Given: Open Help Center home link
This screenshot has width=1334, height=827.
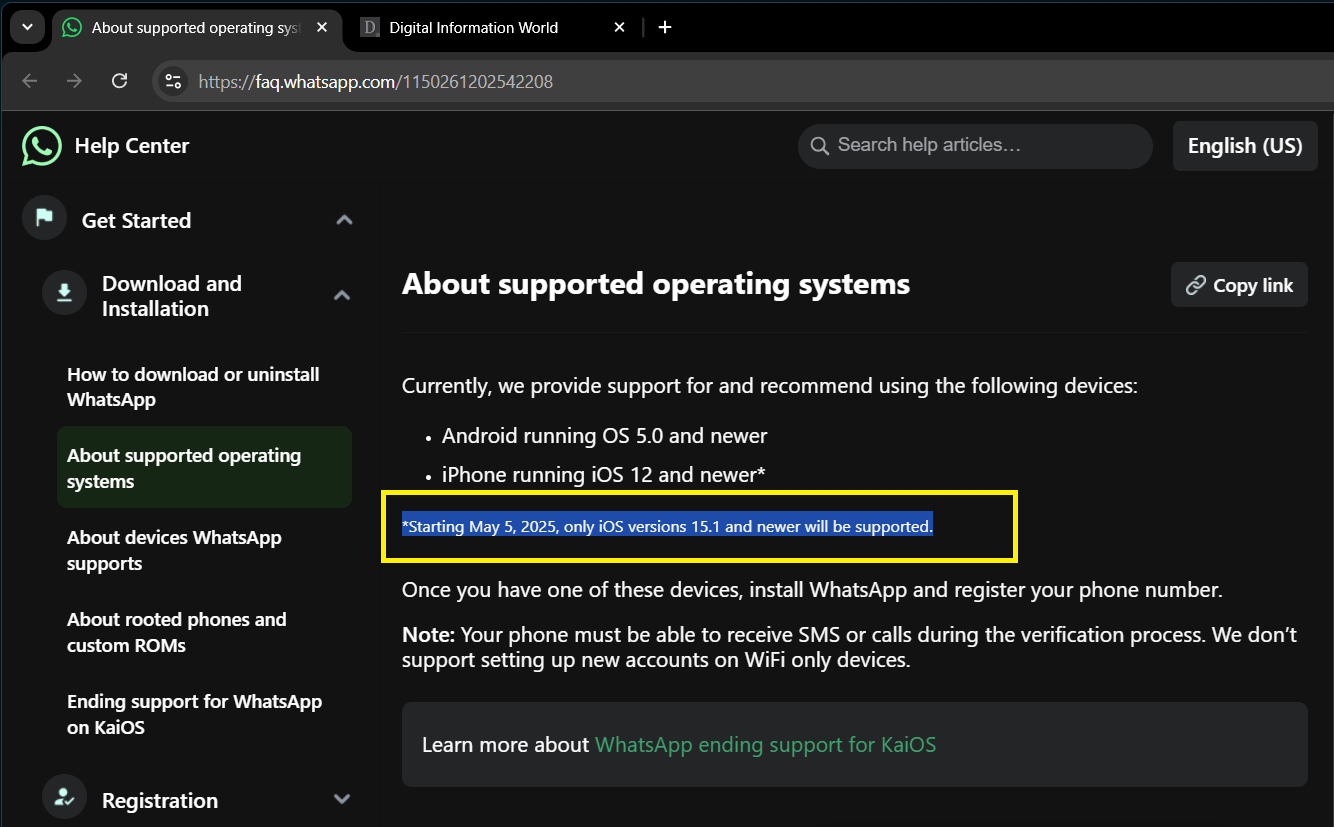Looking at the screenshot, I should [x=132, y=146].
